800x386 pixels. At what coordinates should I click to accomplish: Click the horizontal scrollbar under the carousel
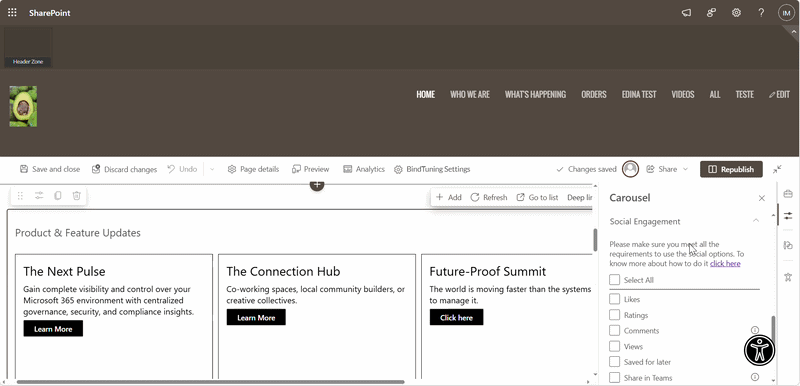pyautogui.click(x=210, y=381)
